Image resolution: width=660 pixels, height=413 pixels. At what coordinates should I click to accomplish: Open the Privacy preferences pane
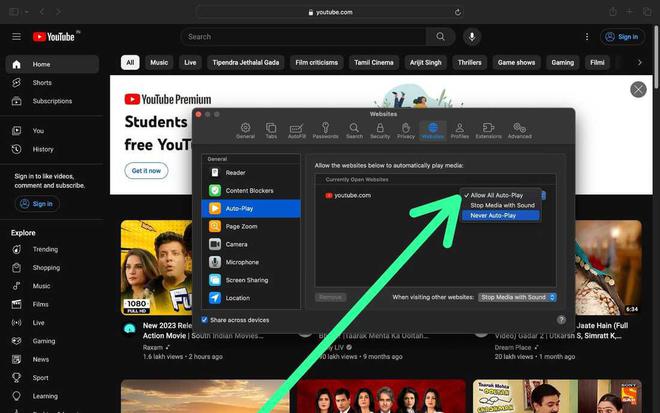pyautogui.click(x=406, y=131)
